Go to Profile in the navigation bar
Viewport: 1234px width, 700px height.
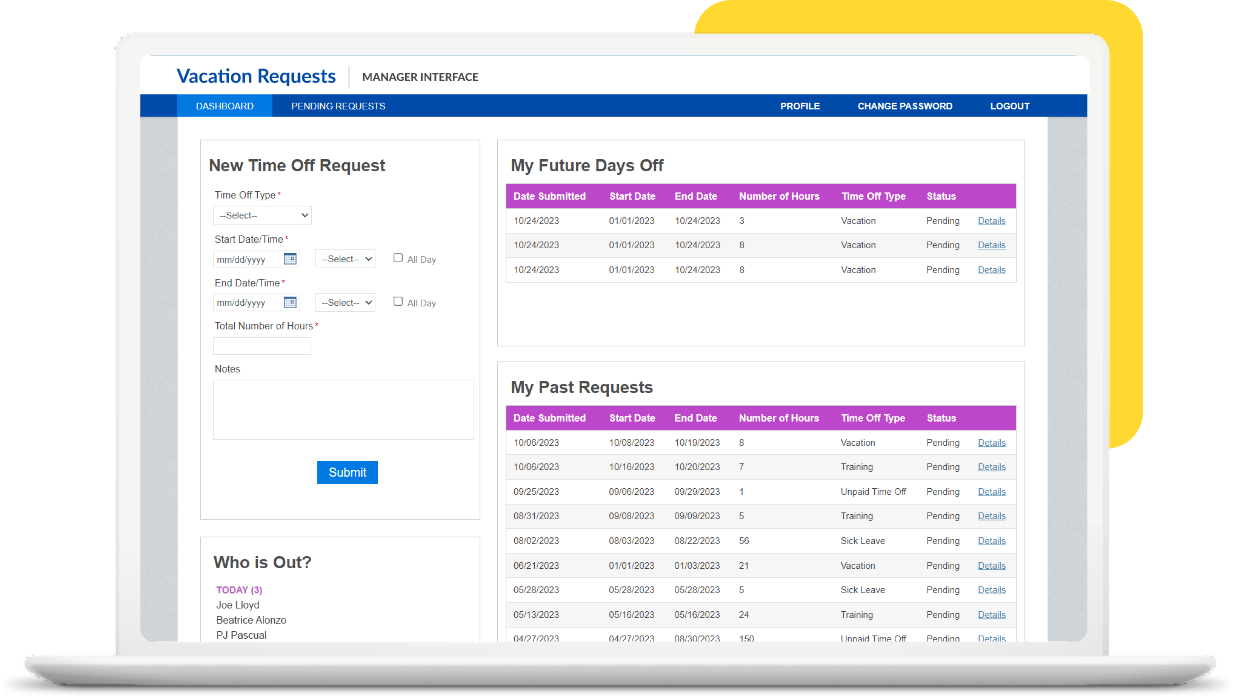click(800, 106)
